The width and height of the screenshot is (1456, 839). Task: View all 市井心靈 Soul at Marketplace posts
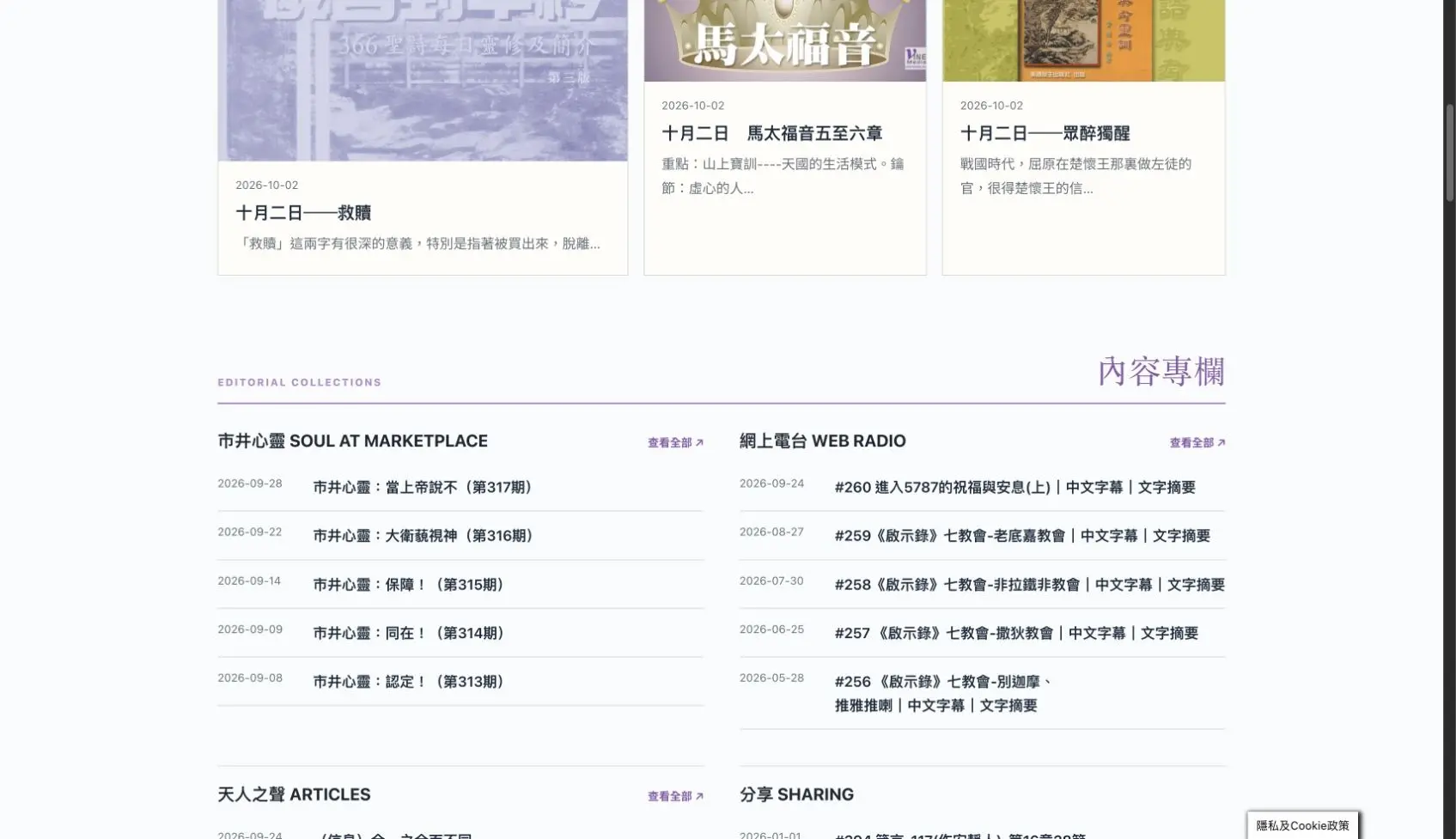[x=675, y=443]
